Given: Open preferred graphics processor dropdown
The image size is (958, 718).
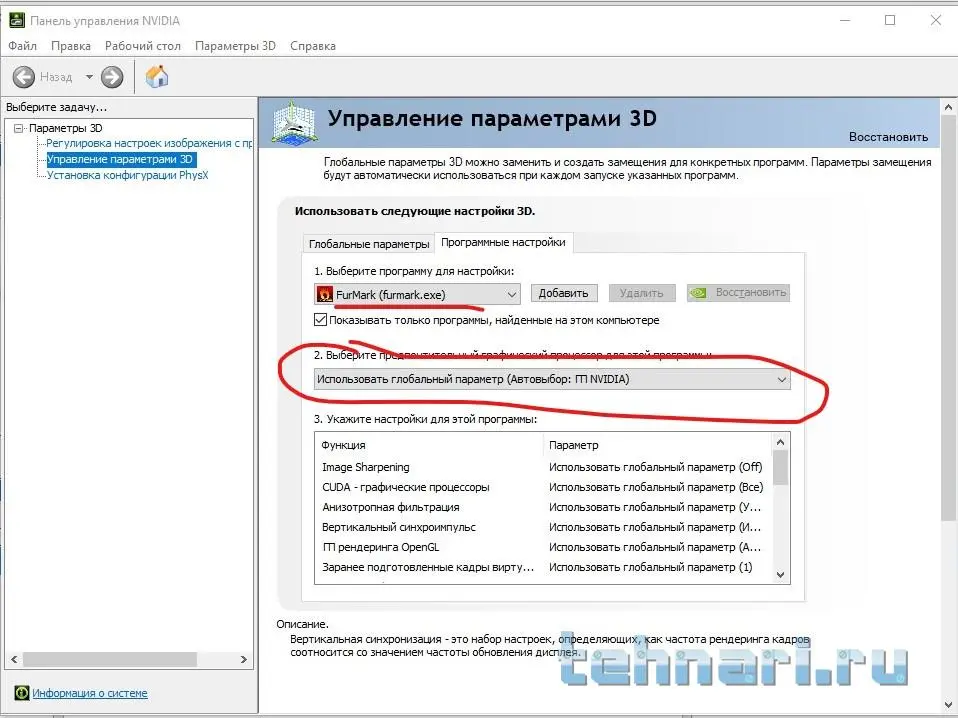Looking at the screenshot, I should [552, 379].
